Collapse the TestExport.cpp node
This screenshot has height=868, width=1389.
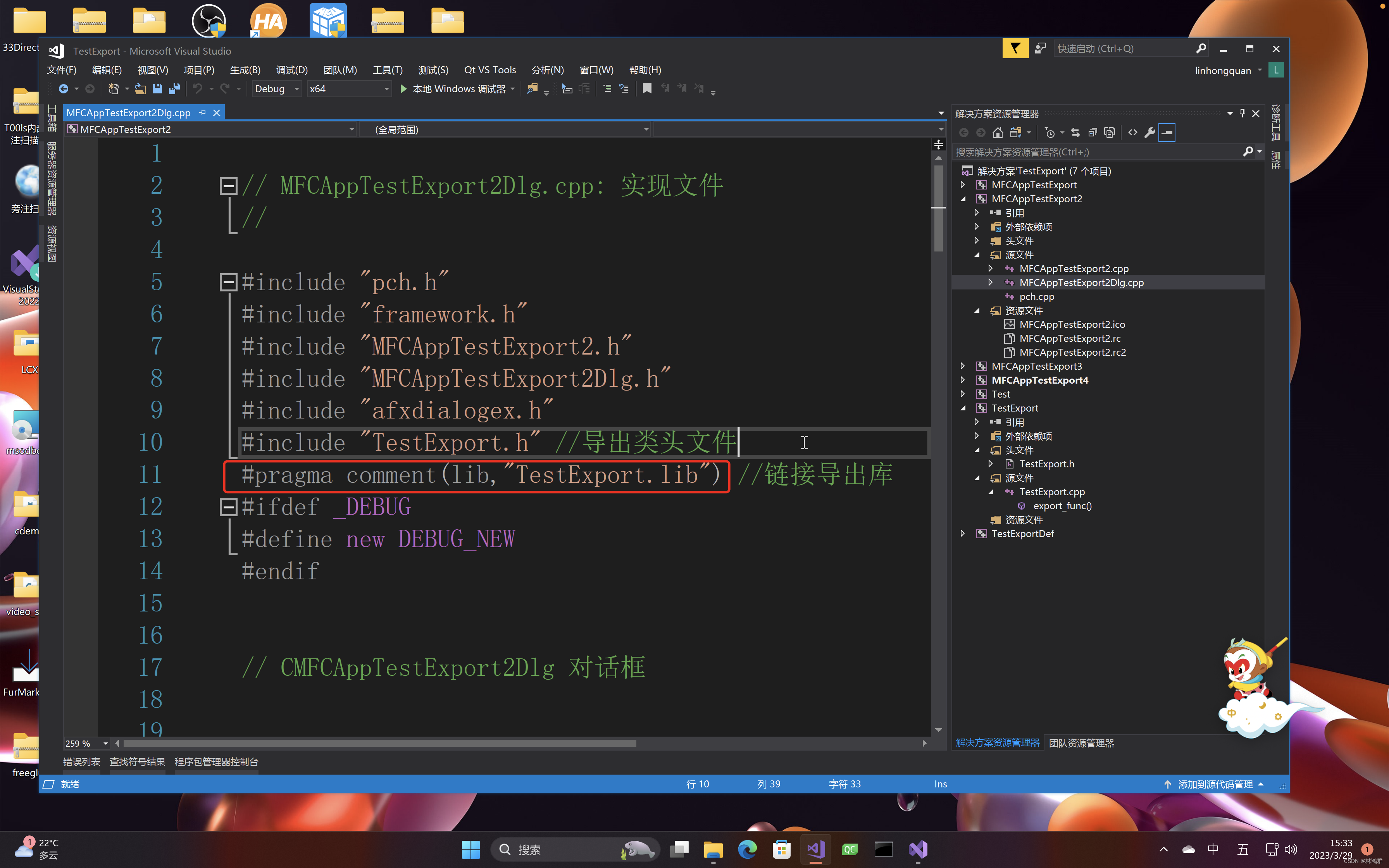pyautogui.click(x=991, y=491)
